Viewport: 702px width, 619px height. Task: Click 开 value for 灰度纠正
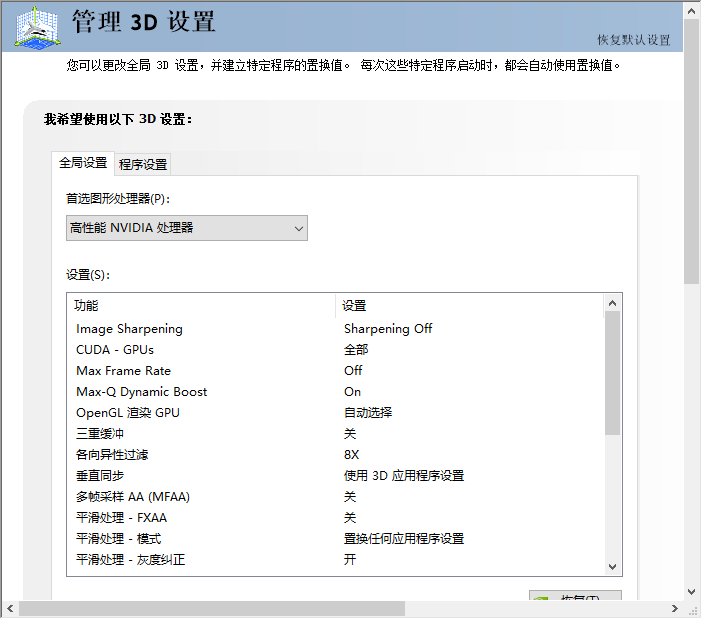(350, 560)
